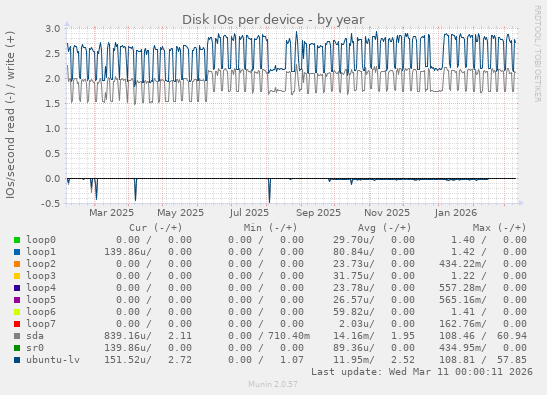The width and height of the screenshot is (547, 395).
Task: Click the sr0 dark green legend swatch
Action: [17, 348]
